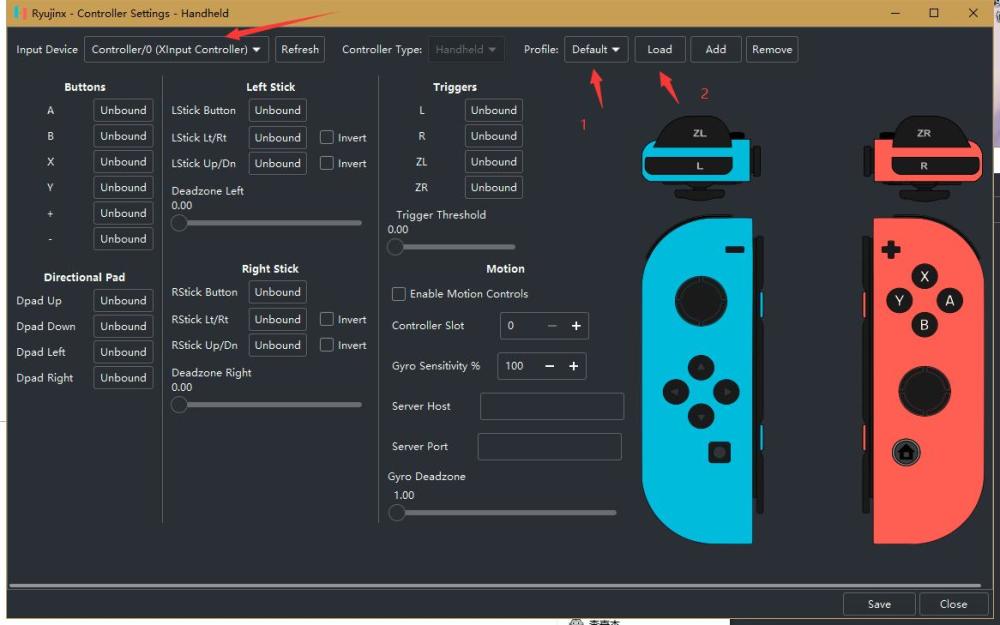Close the controller settings dialog
Viewport: 1000px width, 625px height.
[953, 604]
